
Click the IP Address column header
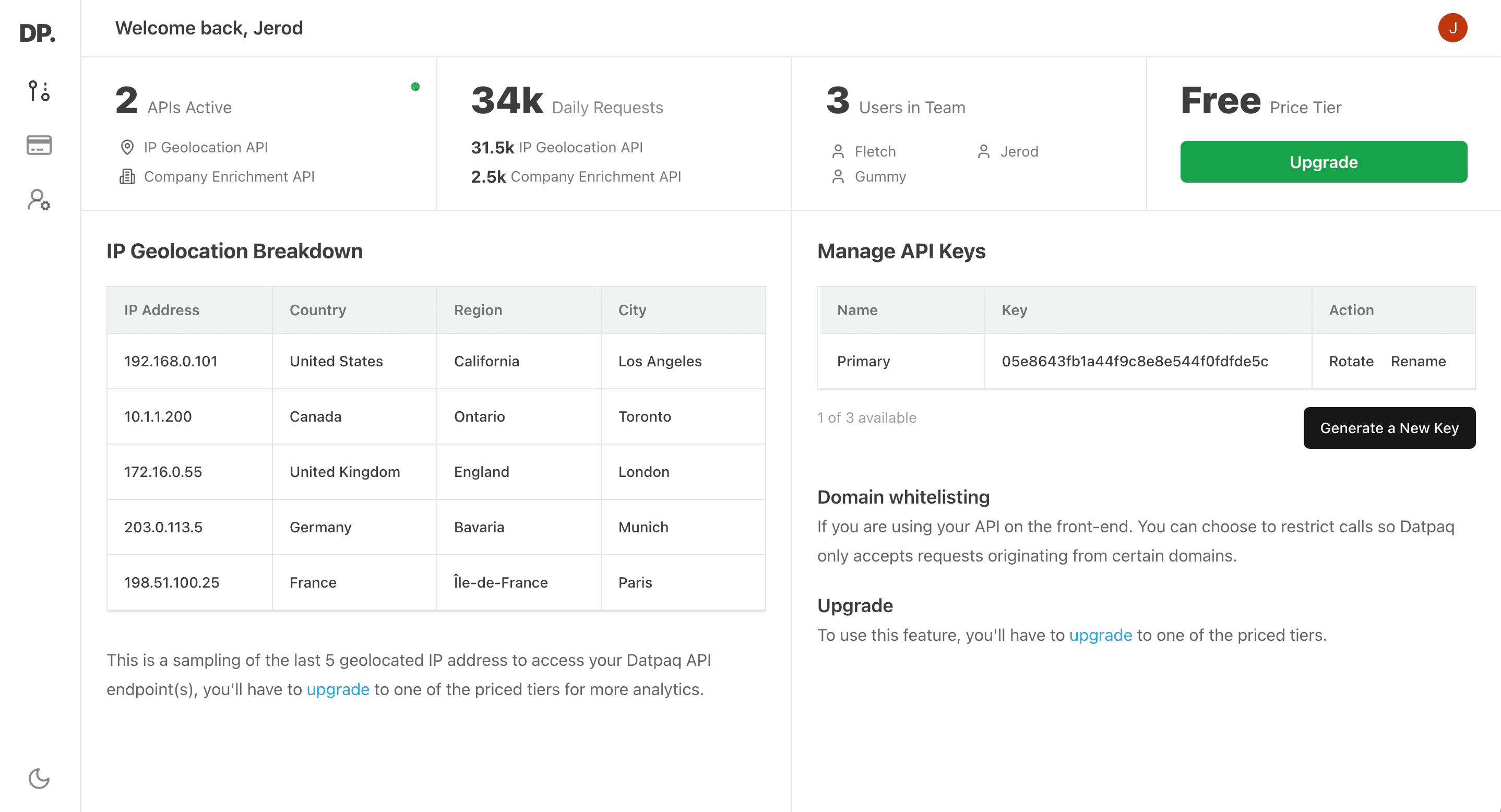point(161,310)
